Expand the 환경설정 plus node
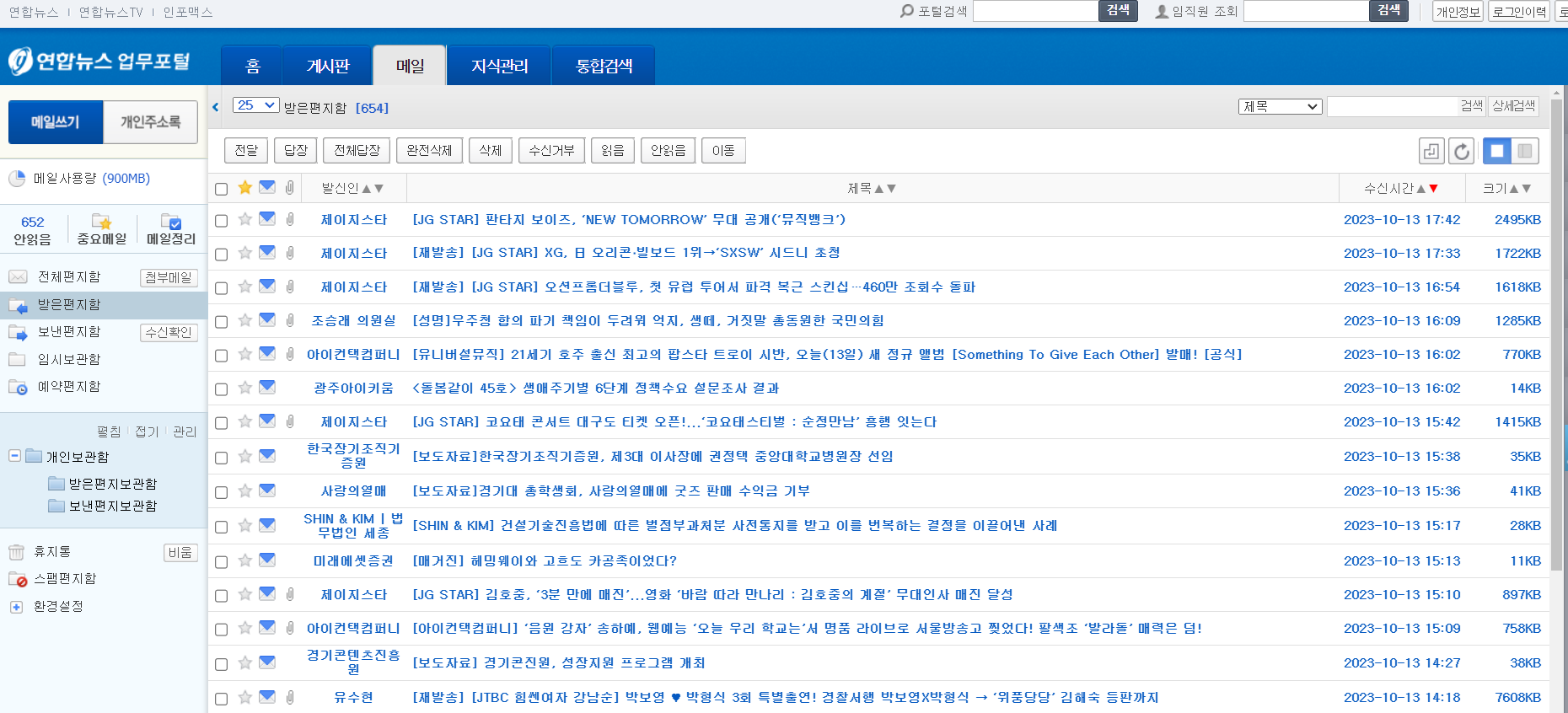The image size is (1568, 713). point(15,607)
